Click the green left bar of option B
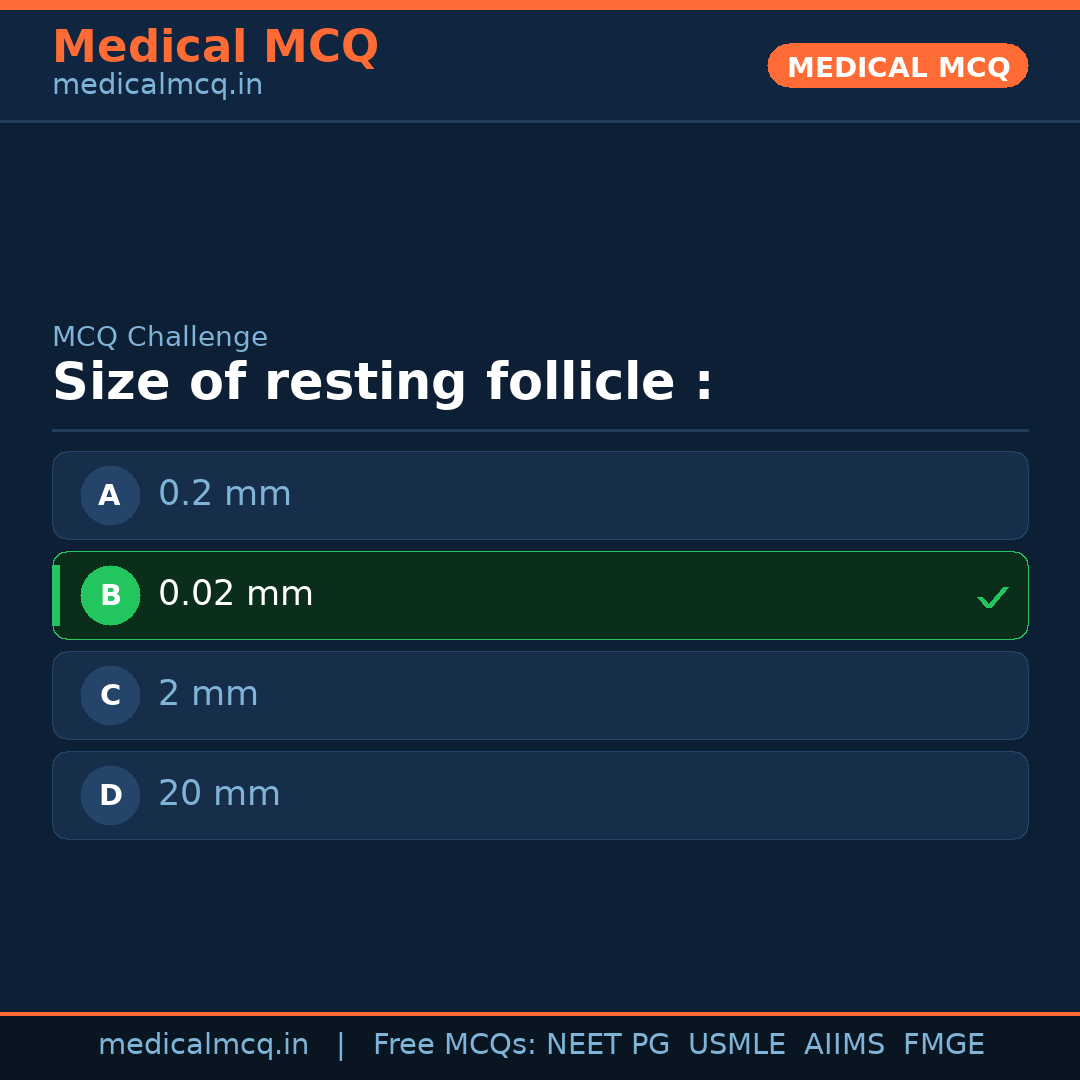The height and width of the screenshot is (1080, 1080). click(x=56, y=595)
